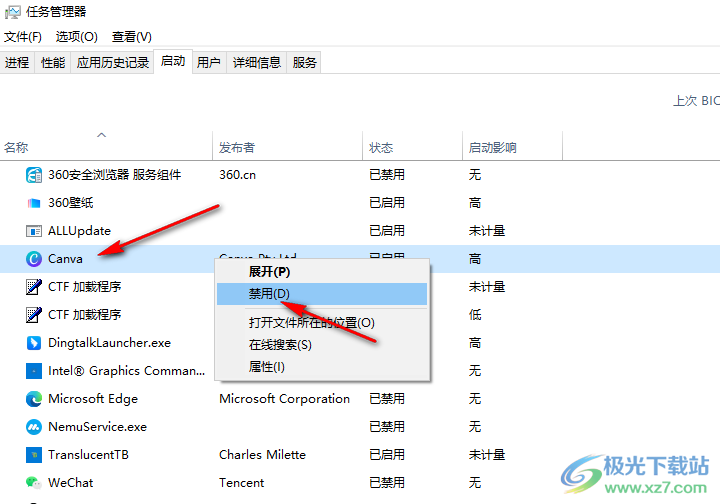Switch to the 性能 tab
Viewport: 720px width, 504px height.
click(53, 62)
